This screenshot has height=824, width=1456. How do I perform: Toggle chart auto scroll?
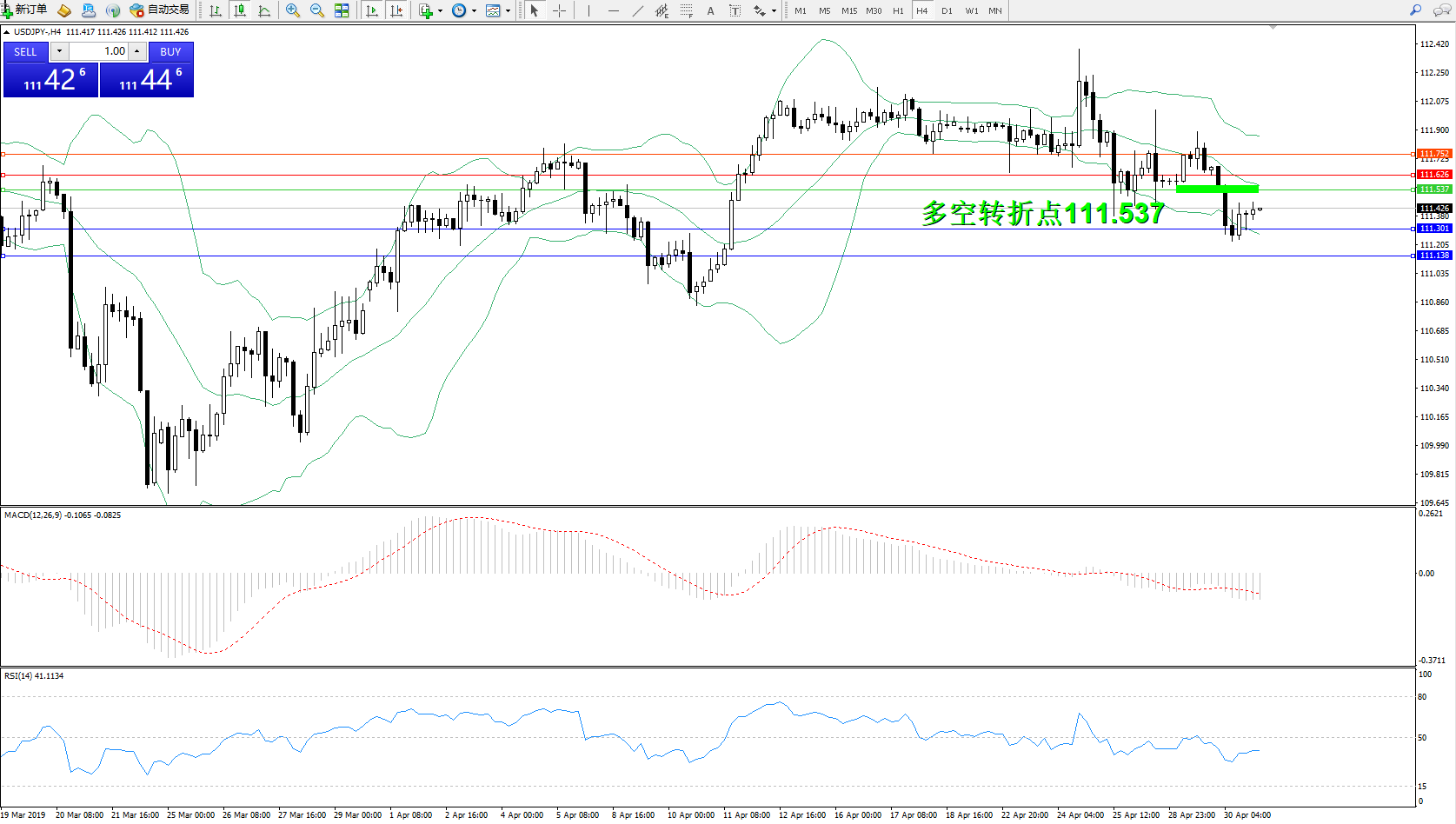tap(372, 10)
